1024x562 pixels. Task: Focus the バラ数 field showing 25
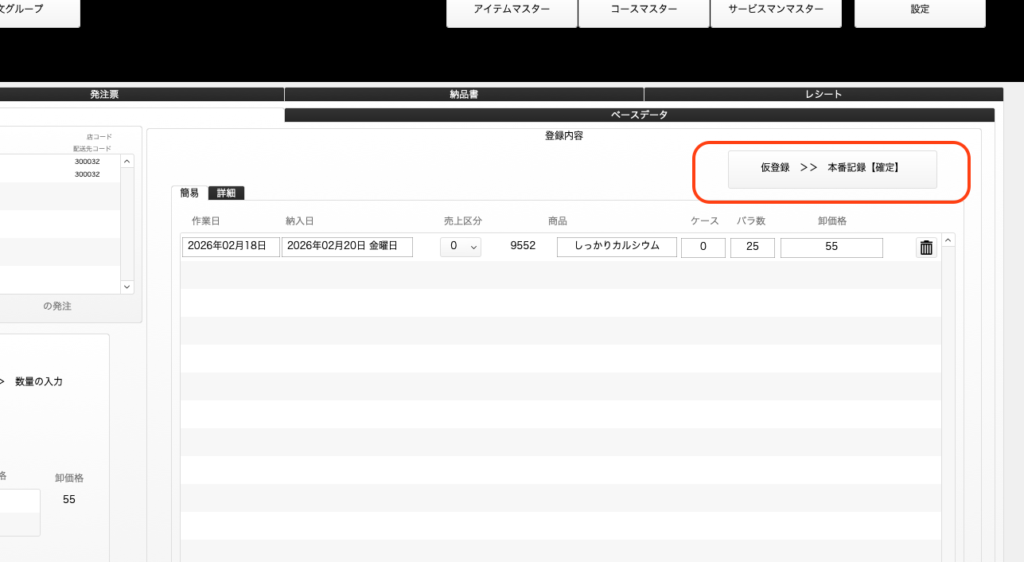pos(752,247)
